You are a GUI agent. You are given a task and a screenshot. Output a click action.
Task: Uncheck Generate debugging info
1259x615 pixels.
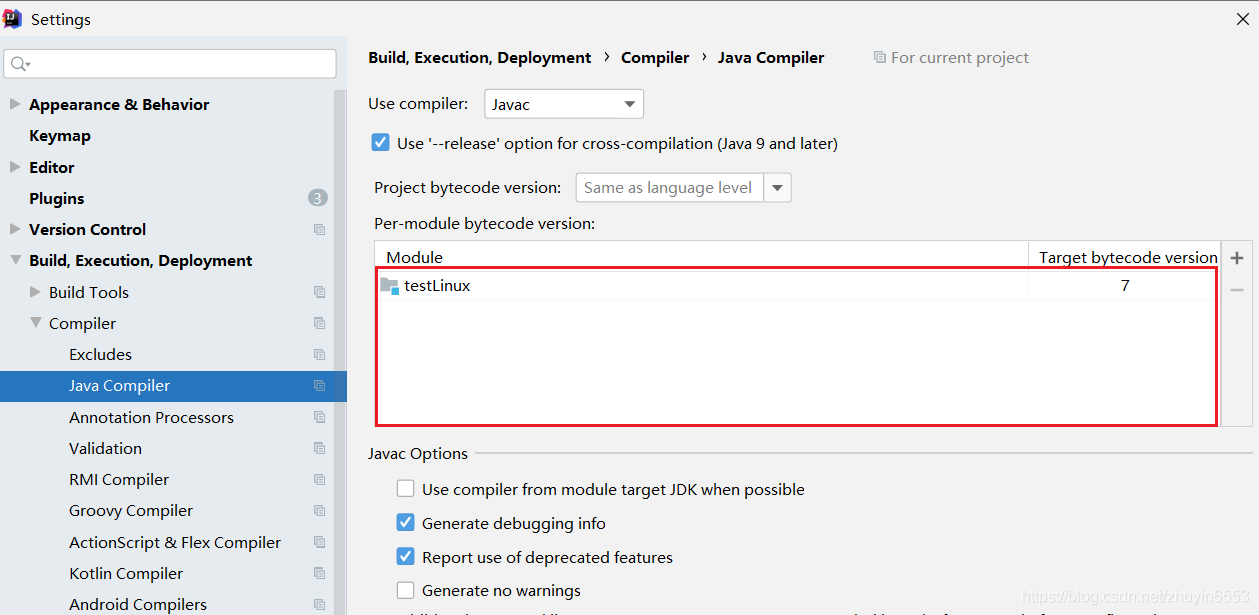pos(406,523)
